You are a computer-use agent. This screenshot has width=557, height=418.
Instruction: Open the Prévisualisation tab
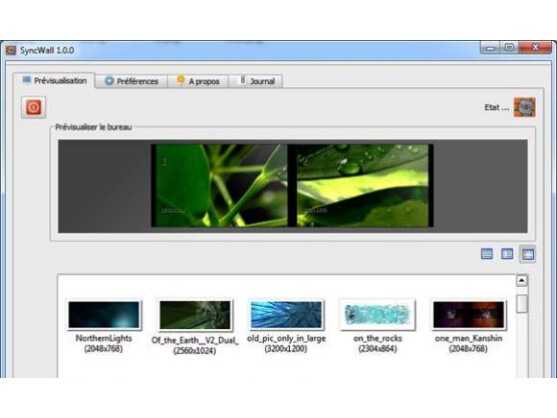(54, 81)
